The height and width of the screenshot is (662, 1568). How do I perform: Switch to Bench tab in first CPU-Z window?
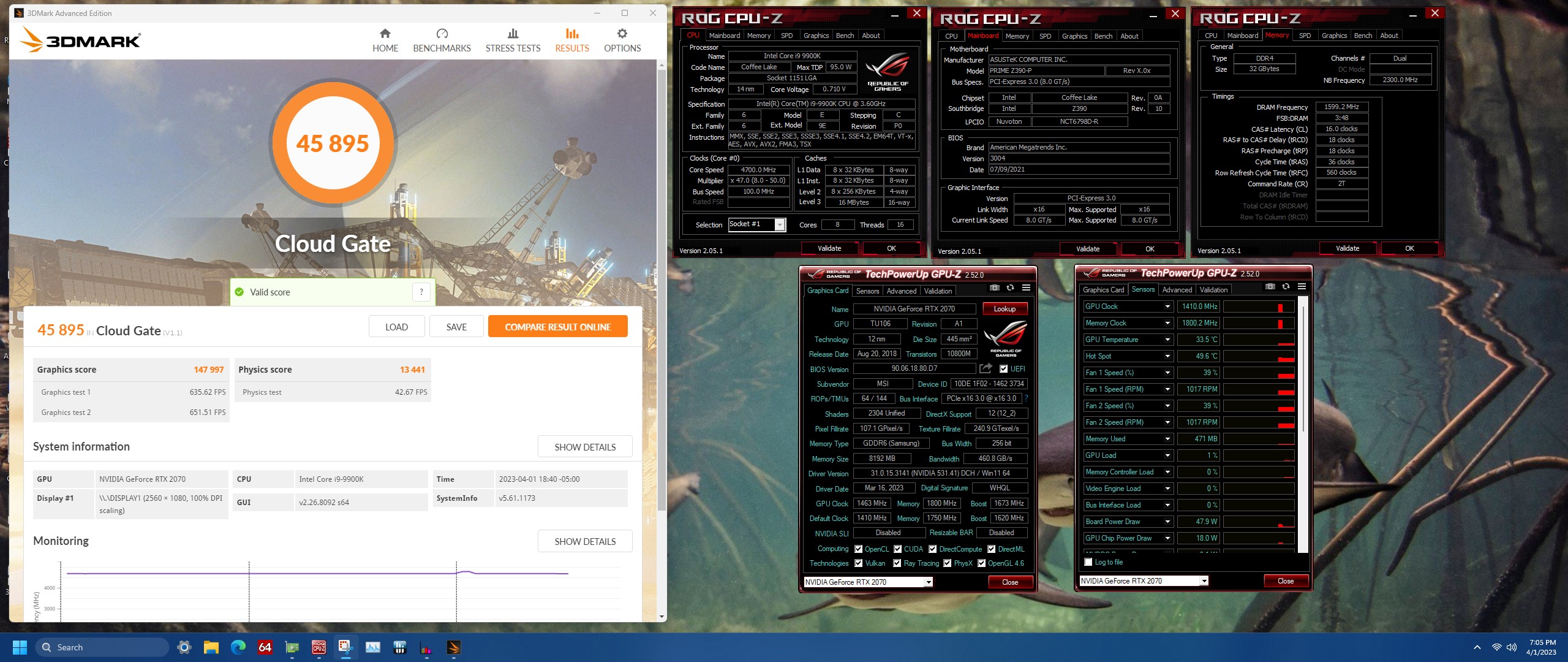845,36
